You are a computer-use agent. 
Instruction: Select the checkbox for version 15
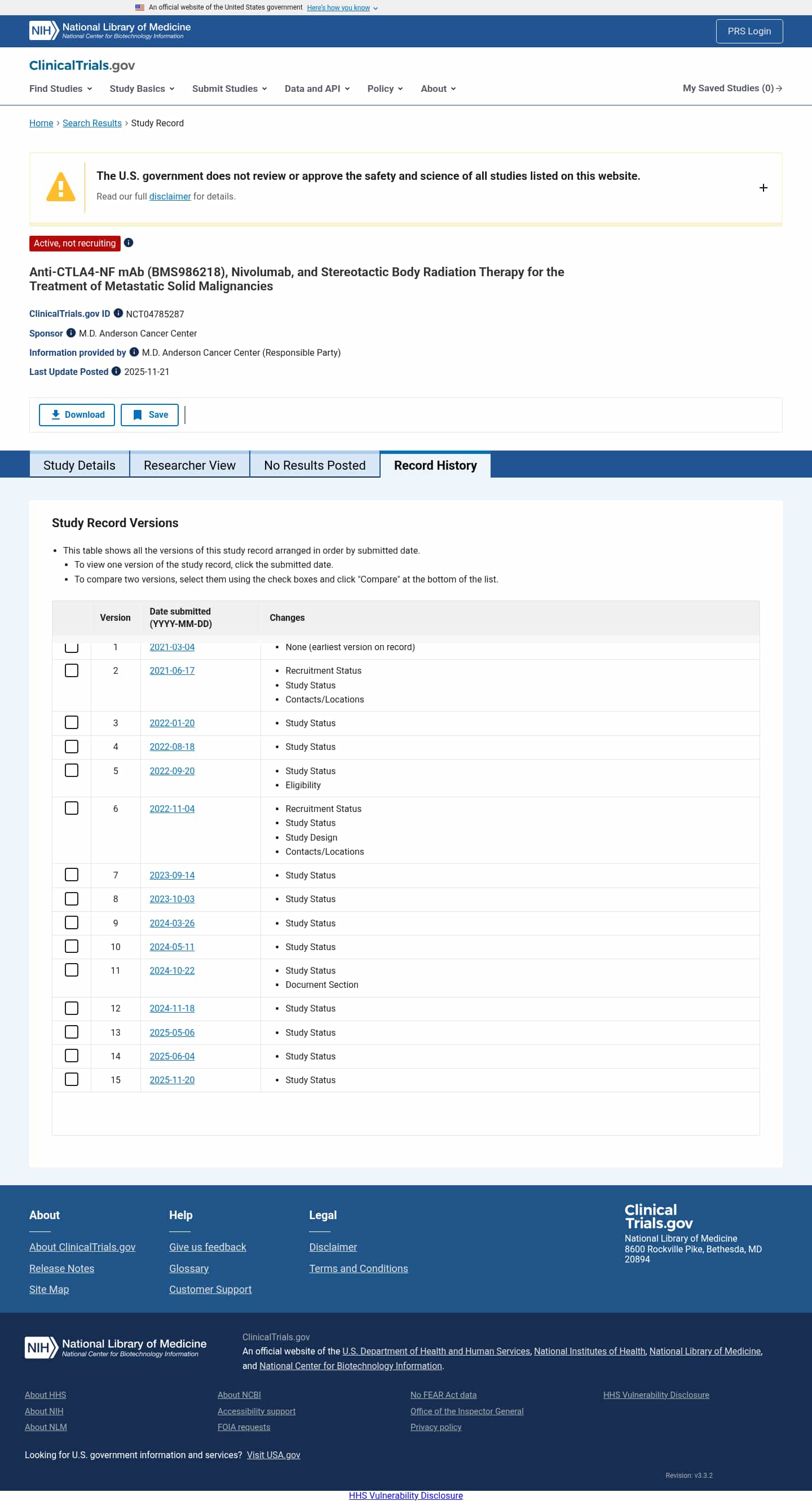point(72,1079)
